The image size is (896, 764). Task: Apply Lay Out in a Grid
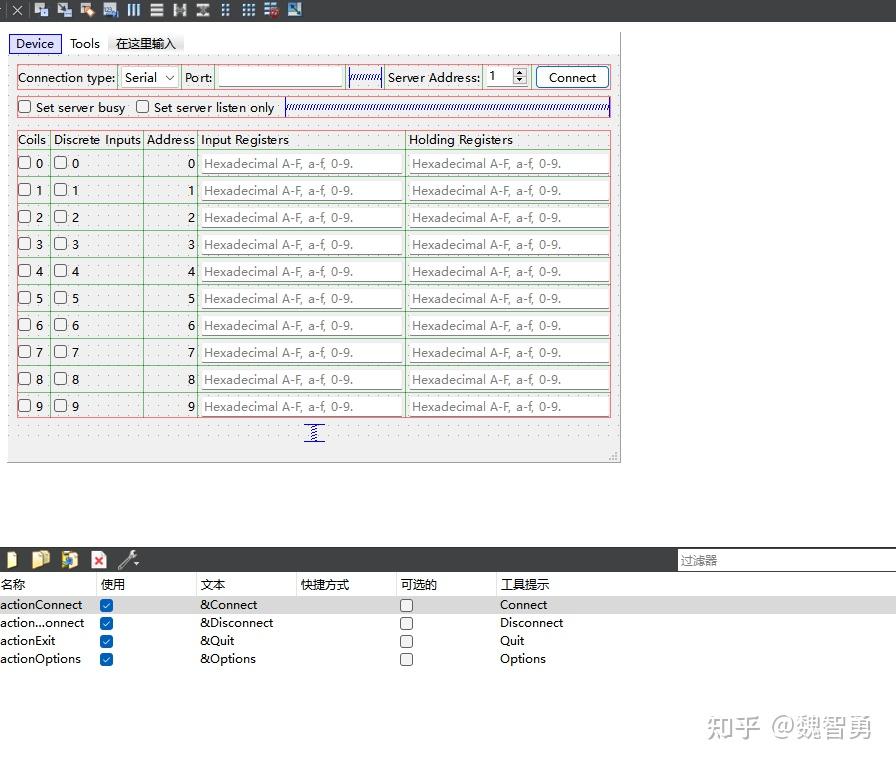pos(248,10)
